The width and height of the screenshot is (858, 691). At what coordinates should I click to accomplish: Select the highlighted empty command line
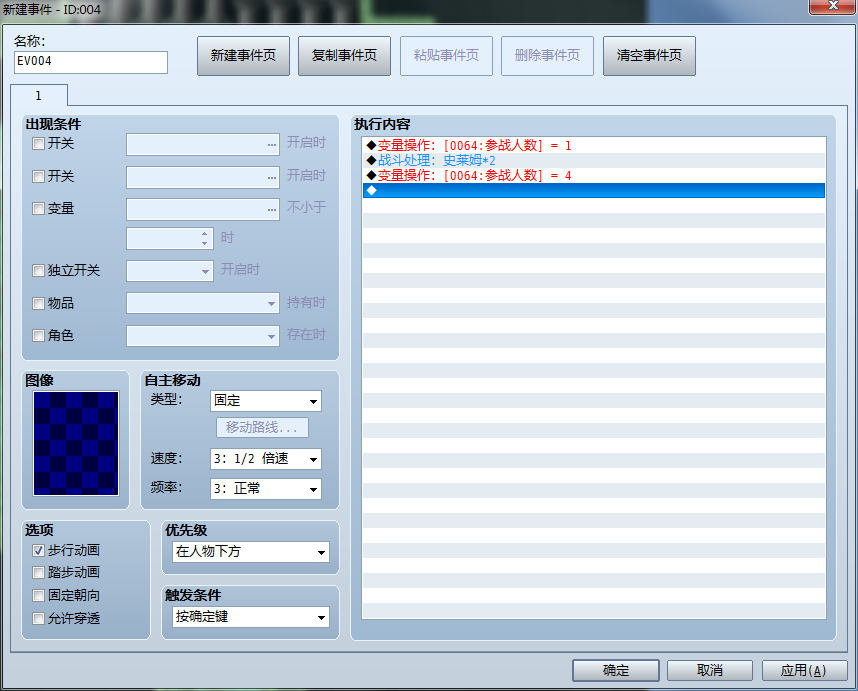[594, 190]
